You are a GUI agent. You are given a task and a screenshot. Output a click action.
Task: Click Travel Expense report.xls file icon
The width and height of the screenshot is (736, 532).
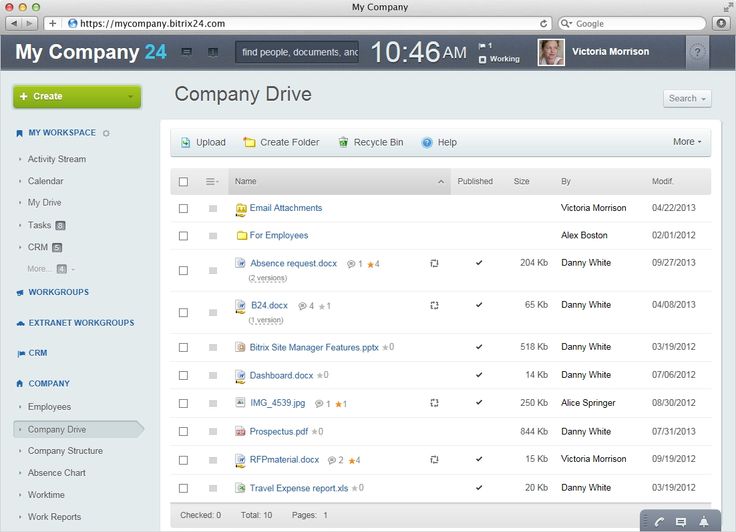coord(240,487)
